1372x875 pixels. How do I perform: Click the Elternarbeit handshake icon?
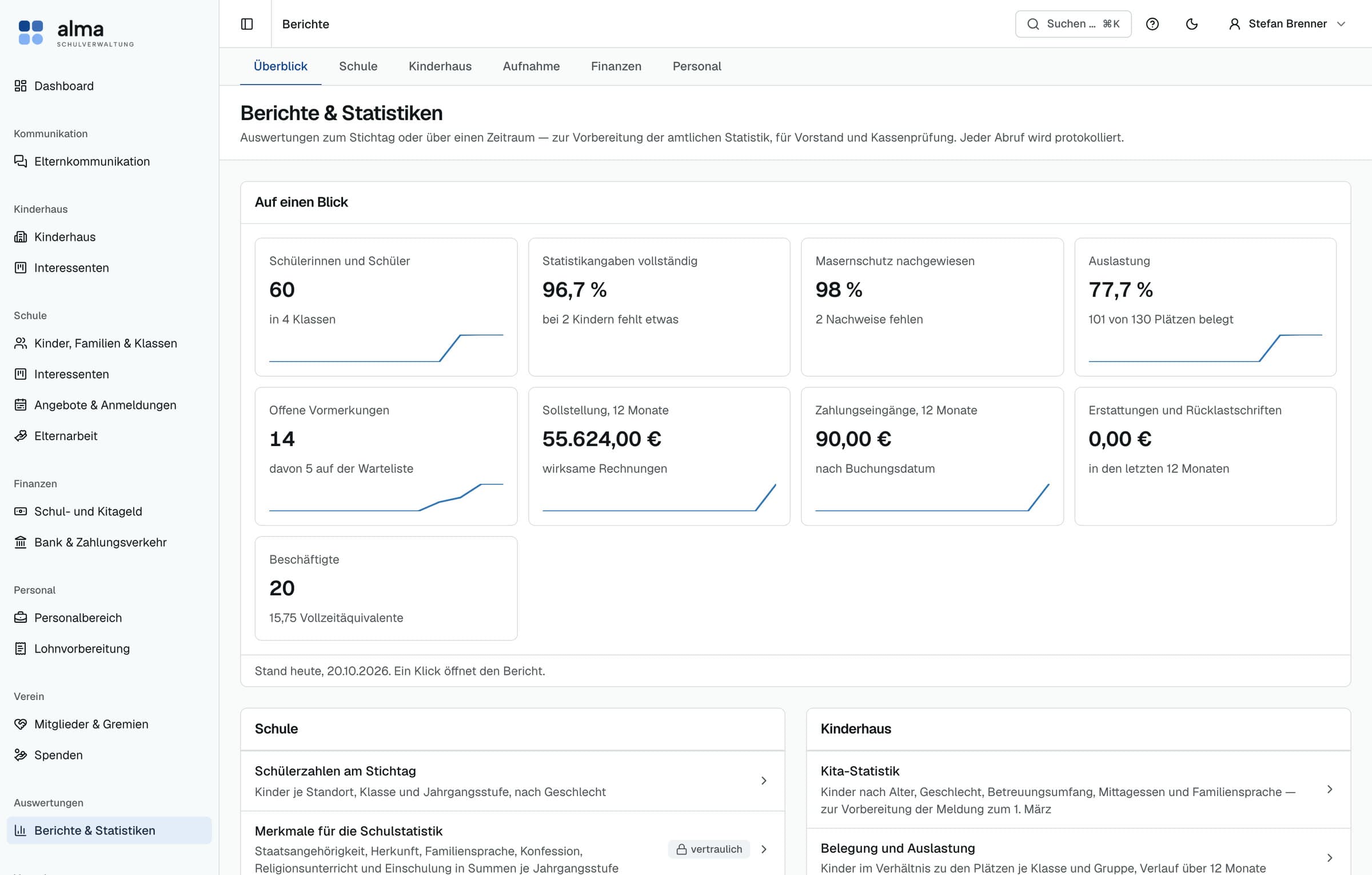pyautogui.click(x=21, y=436)
